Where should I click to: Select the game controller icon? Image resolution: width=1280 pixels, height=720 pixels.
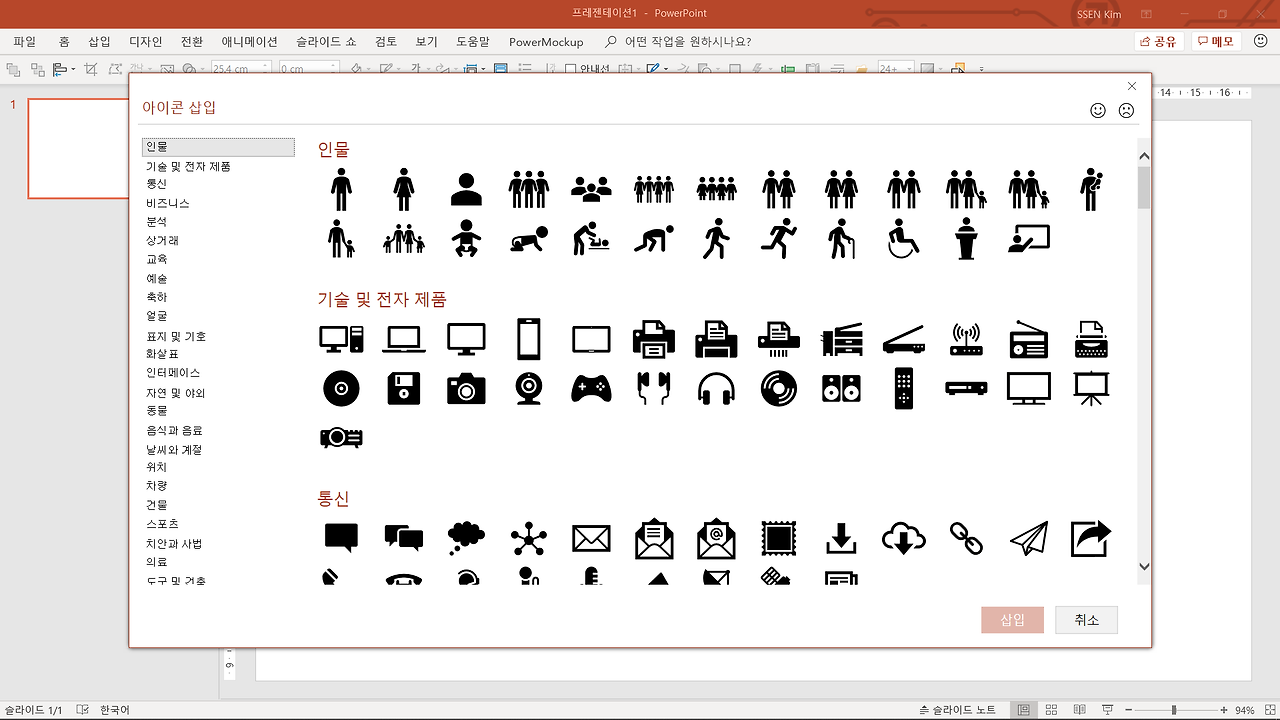click(591, 388)
